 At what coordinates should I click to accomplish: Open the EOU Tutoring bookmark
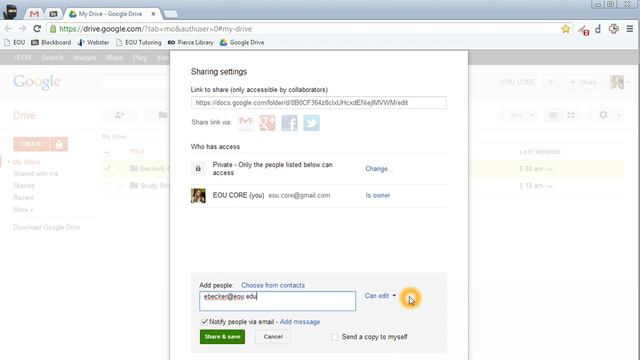pos(139,42)
